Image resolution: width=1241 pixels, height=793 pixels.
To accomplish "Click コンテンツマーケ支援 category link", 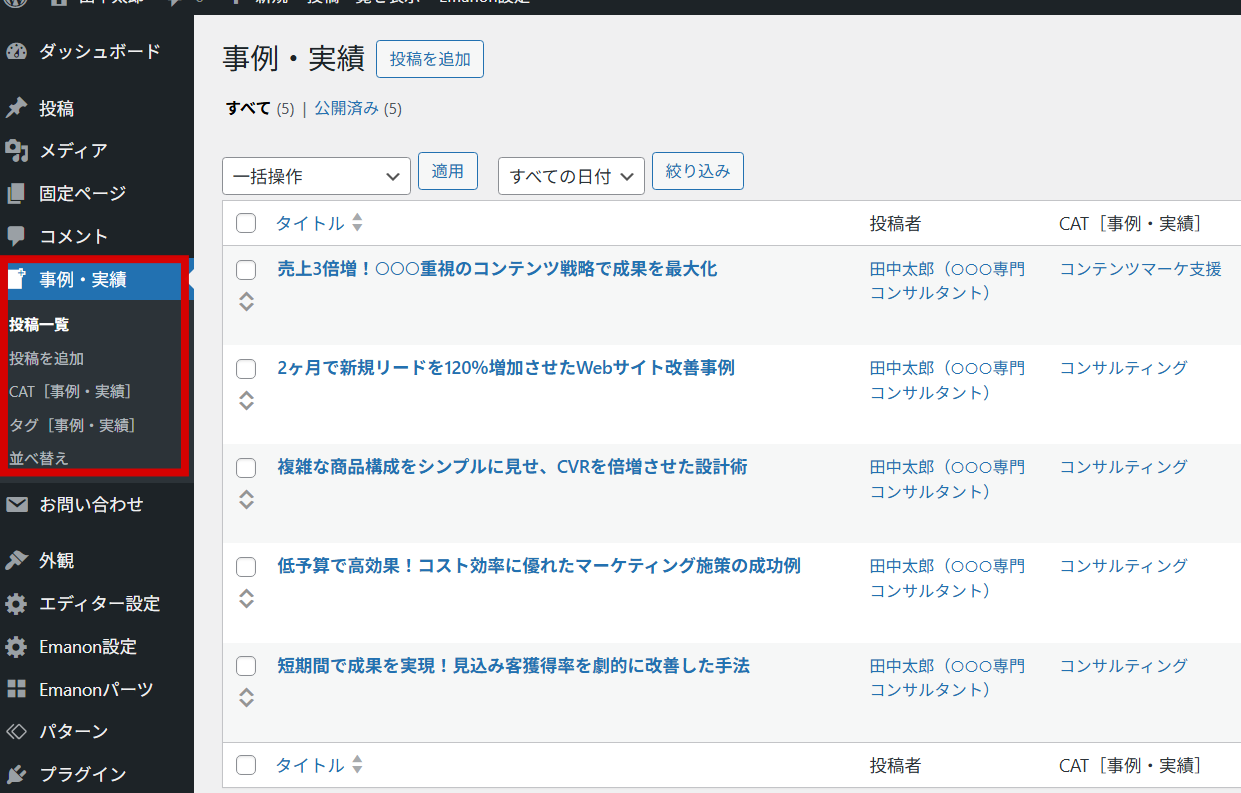I will (x=1141, y=269).
